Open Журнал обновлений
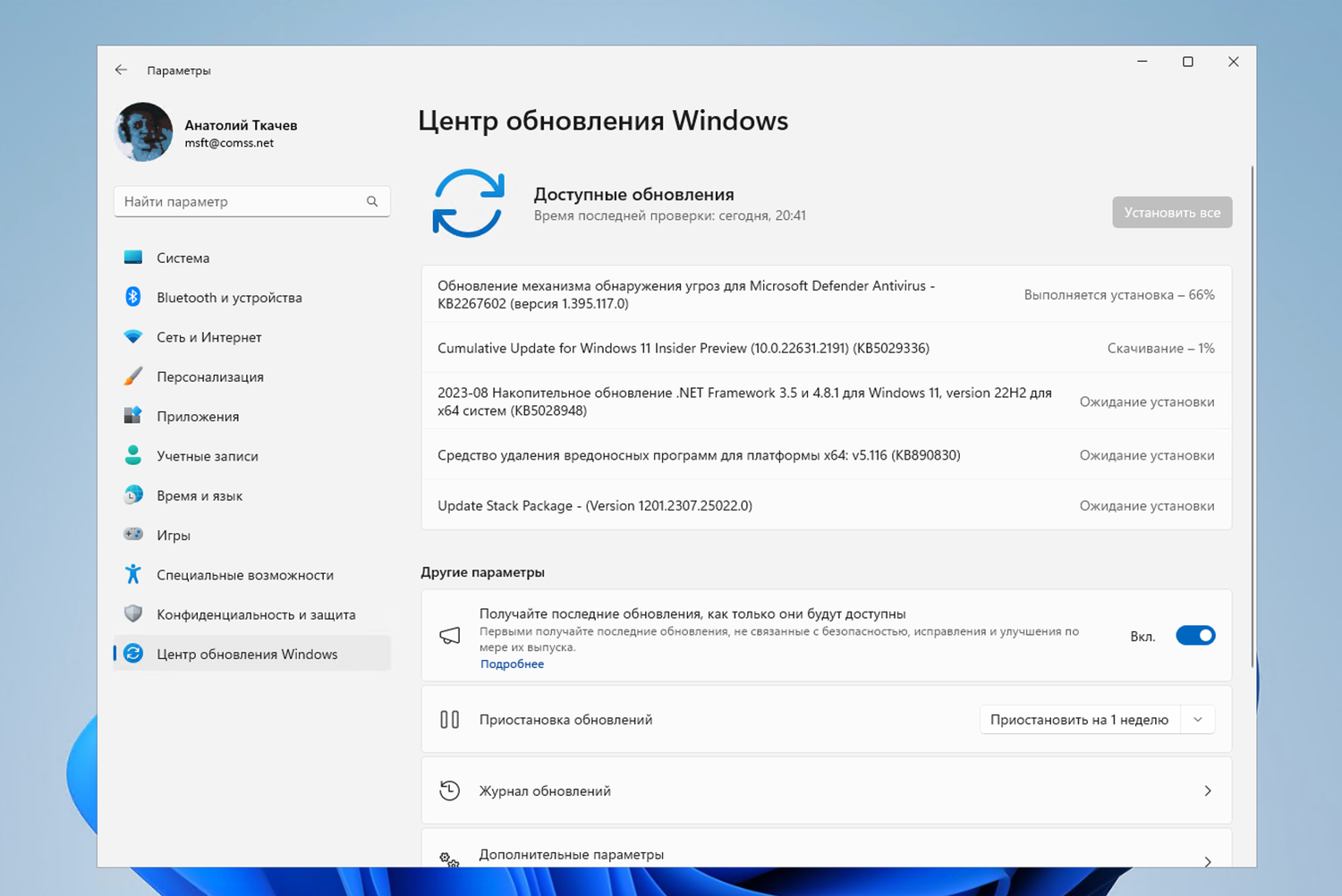This screenshot has height=896, width=1342. coord(826,790)
